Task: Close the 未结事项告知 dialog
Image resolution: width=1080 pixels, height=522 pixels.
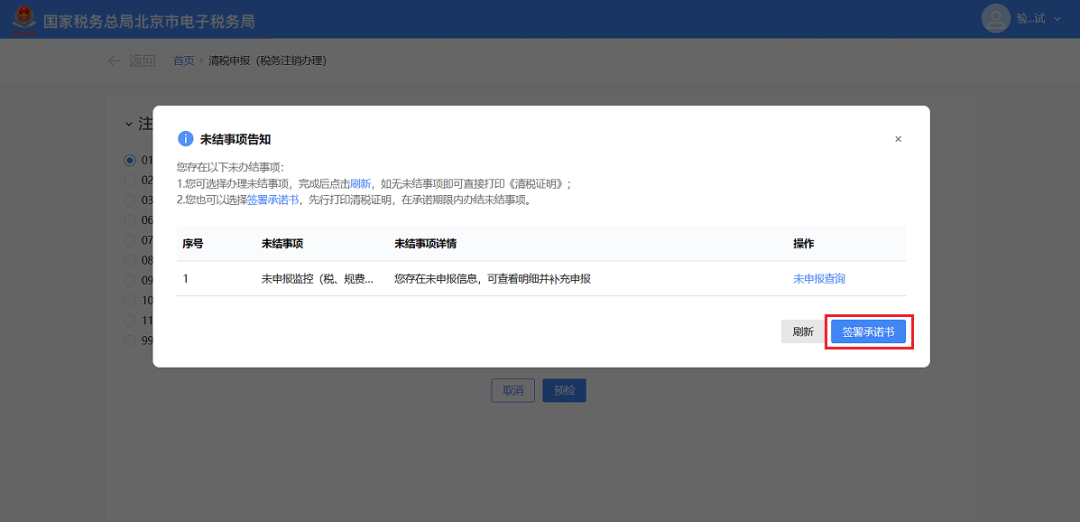Action: pyautogui.click(x=898, y=139)
